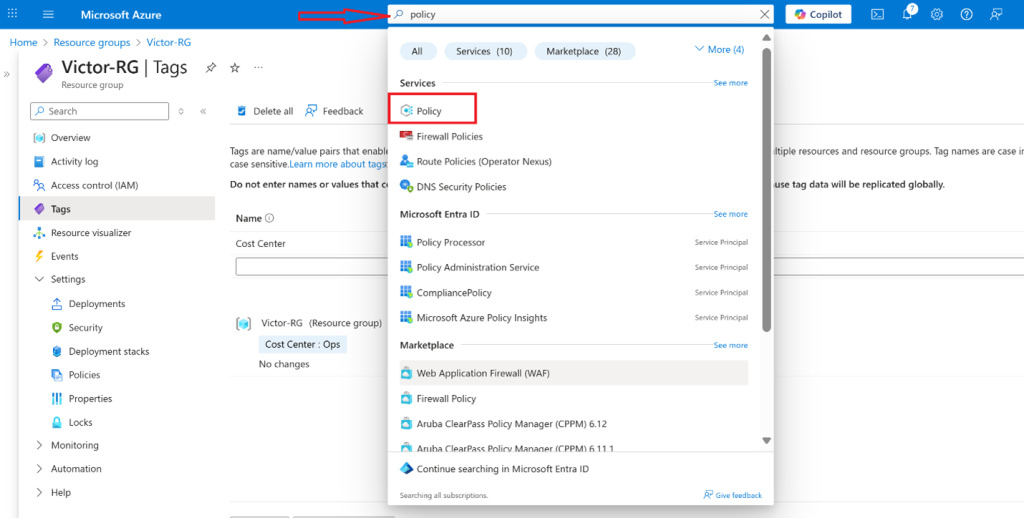
Task: Select Tags in the sidebar
Action: point(117,209)
